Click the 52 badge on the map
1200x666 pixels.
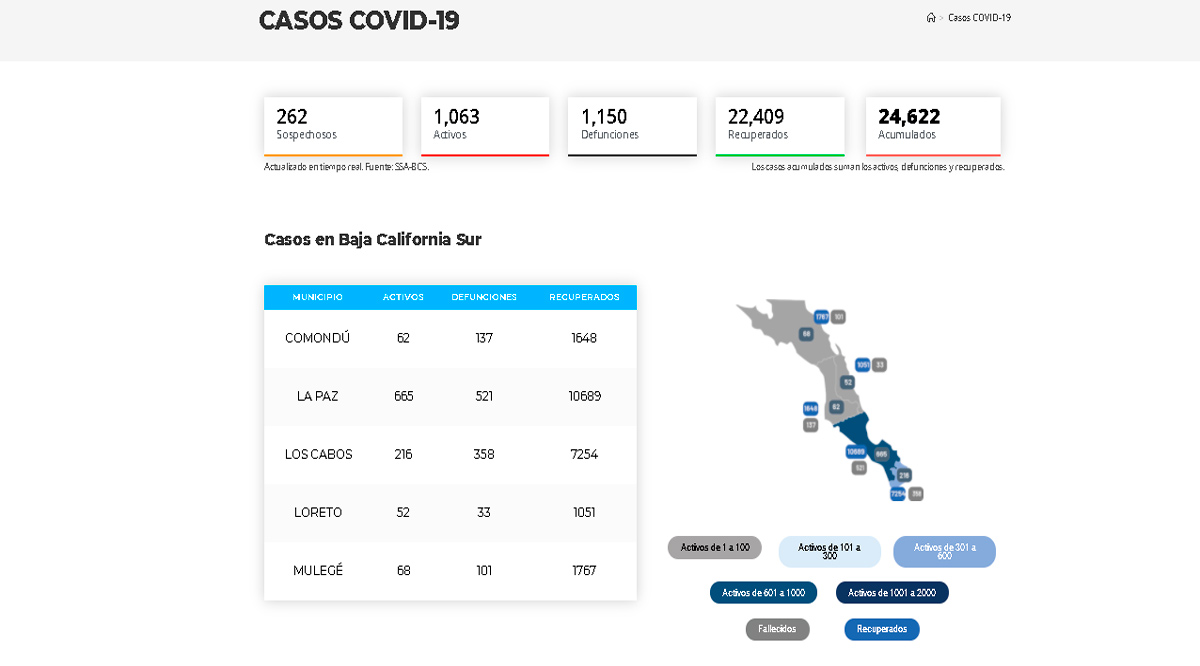848,382
